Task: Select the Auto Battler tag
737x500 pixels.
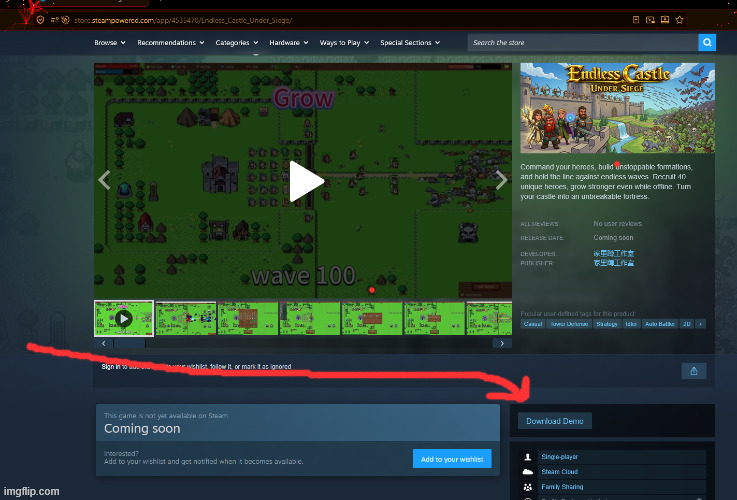Action: [659, 324]
